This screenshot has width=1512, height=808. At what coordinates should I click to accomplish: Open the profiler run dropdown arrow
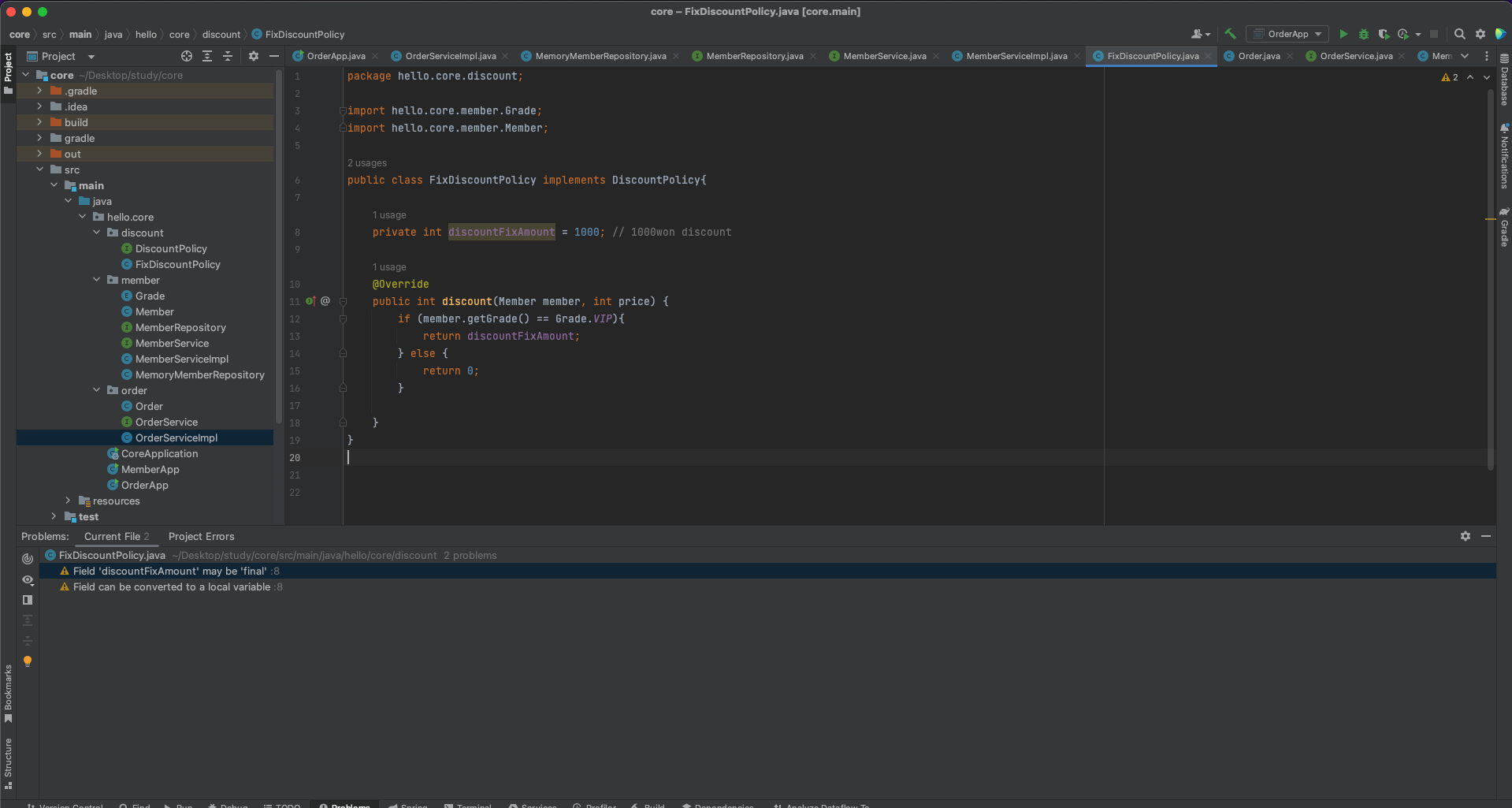[1418, 34]
